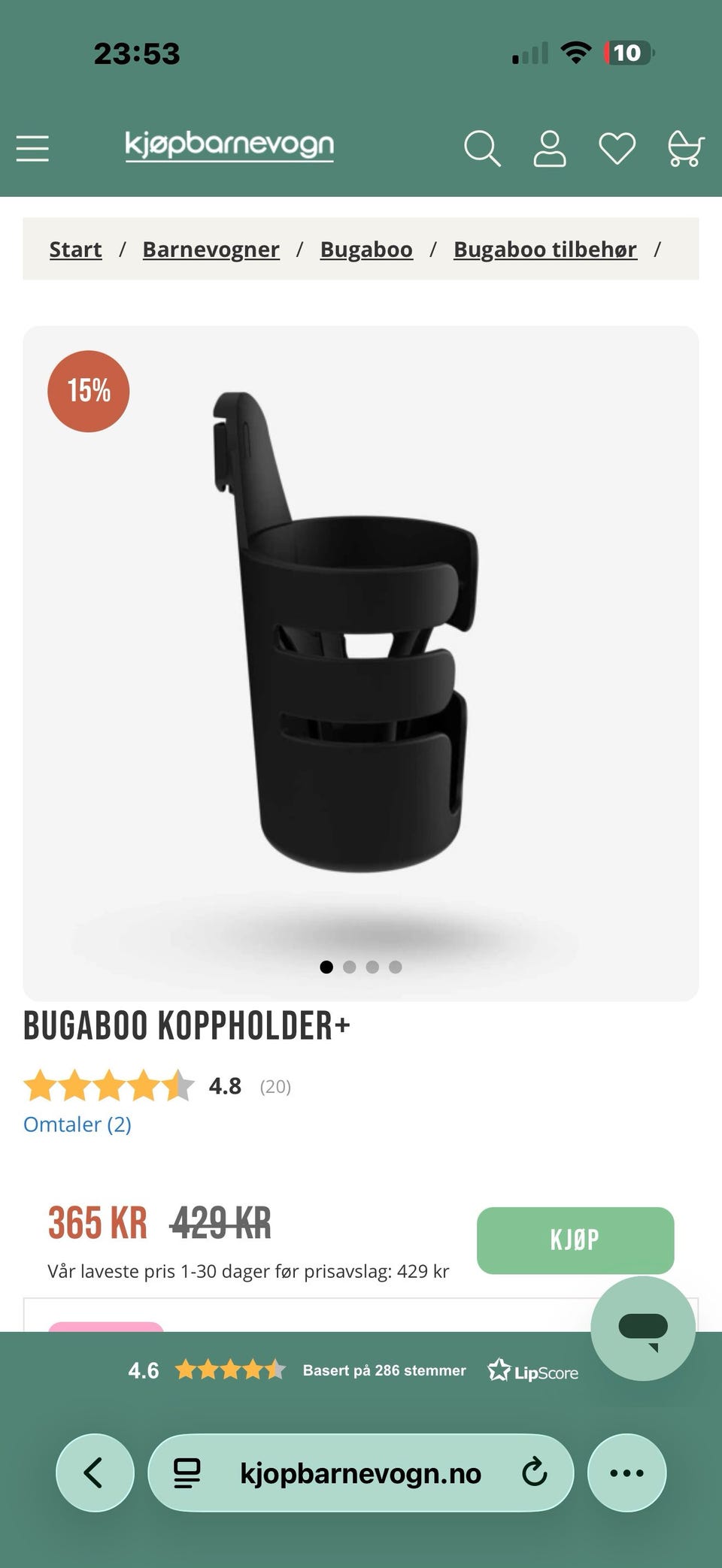Open the live chat bubble
Image resolution: width=722 pixels, height=1568 pixels.
643,1327
